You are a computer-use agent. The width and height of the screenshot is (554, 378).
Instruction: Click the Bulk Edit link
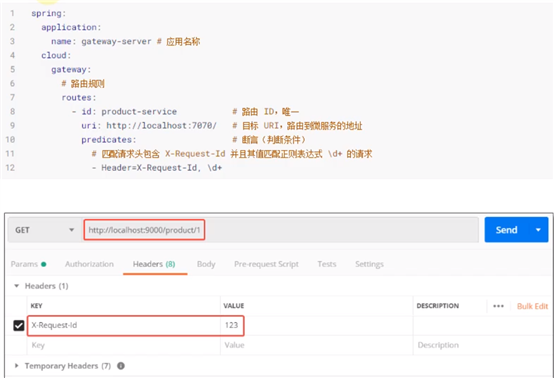[x=532, y=306]
